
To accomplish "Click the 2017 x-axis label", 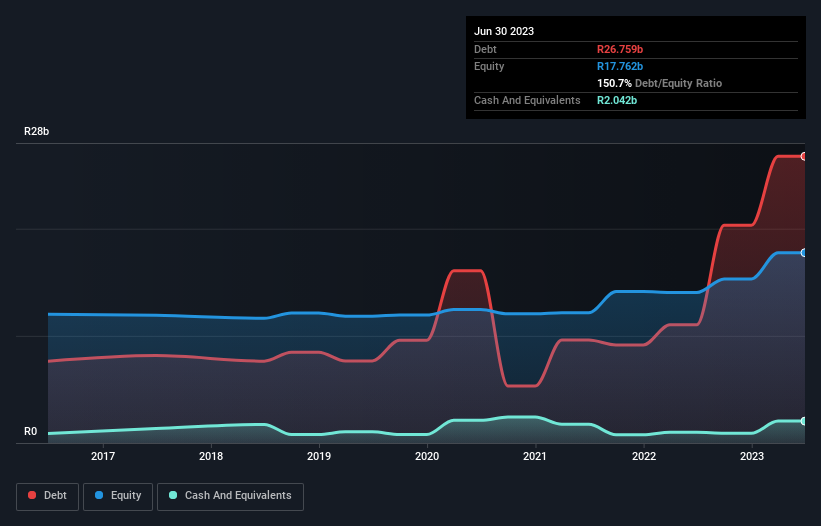I will 103,456.
